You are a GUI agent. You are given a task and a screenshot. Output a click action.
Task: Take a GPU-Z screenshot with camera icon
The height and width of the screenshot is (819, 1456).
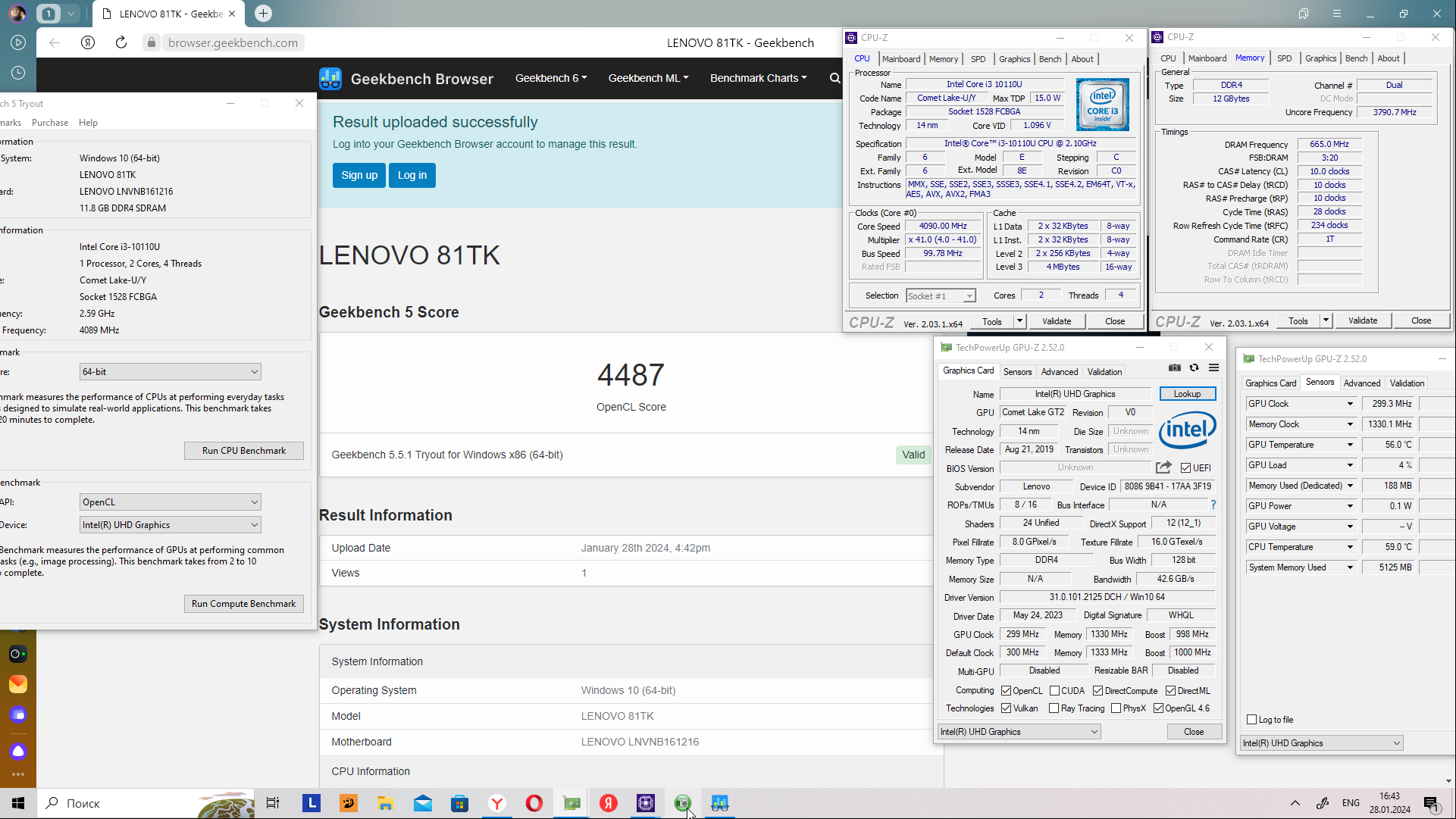click(1174, 367)
